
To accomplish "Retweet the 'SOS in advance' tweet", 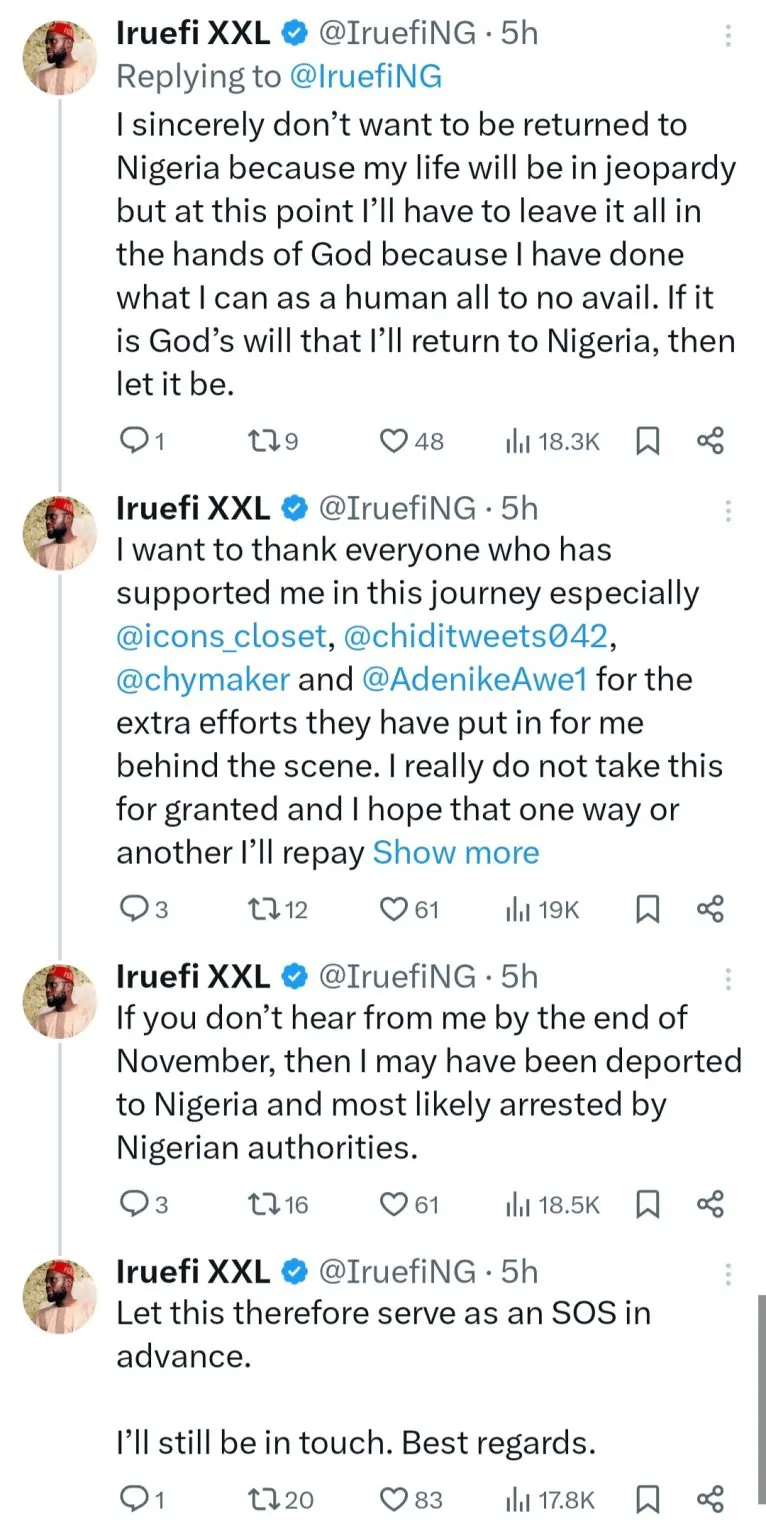I will coord(263,1499).
